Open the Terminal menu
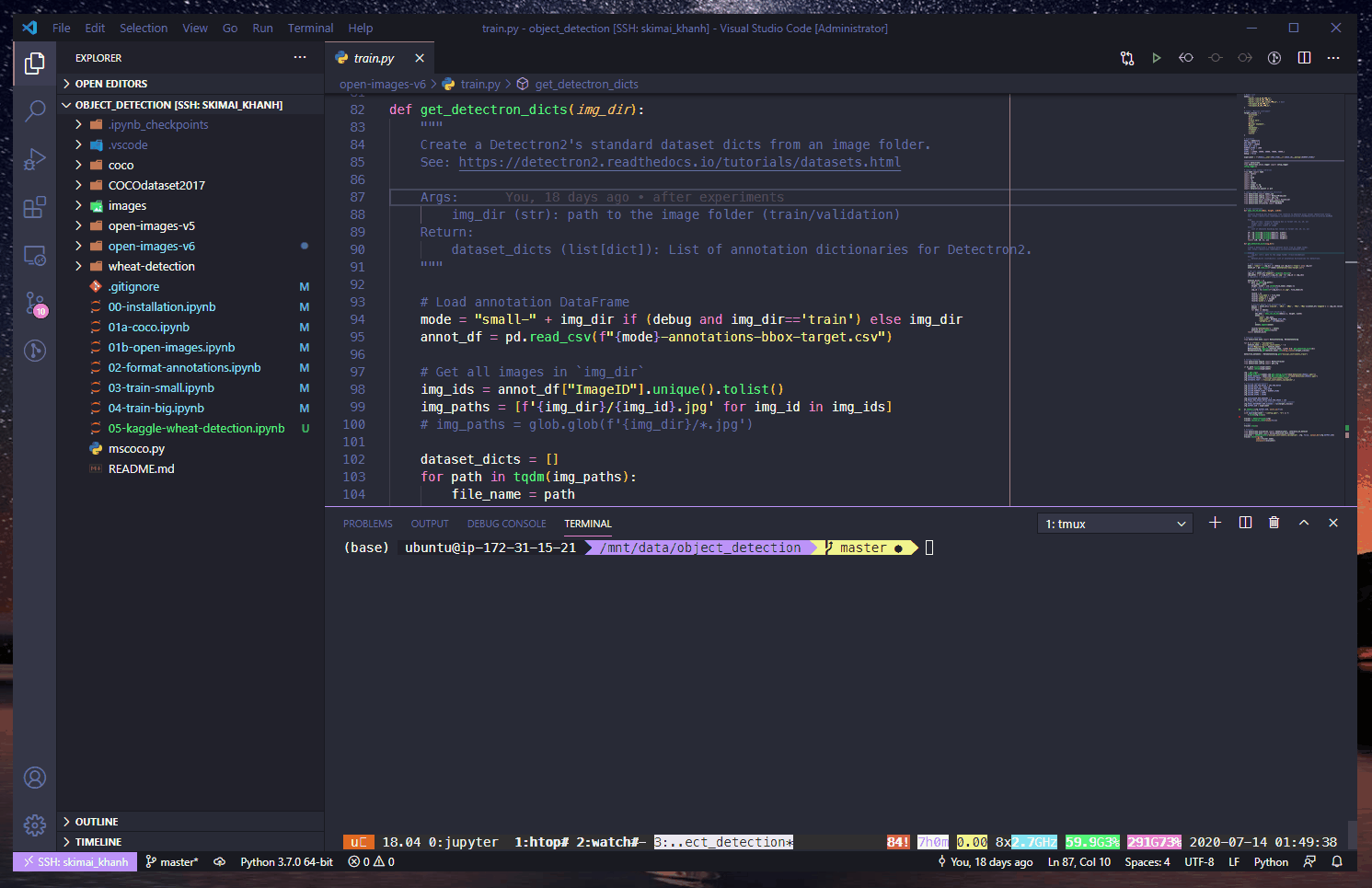Screen dimensions: 1372x888 pyautogui.click(x=310, y=29)
